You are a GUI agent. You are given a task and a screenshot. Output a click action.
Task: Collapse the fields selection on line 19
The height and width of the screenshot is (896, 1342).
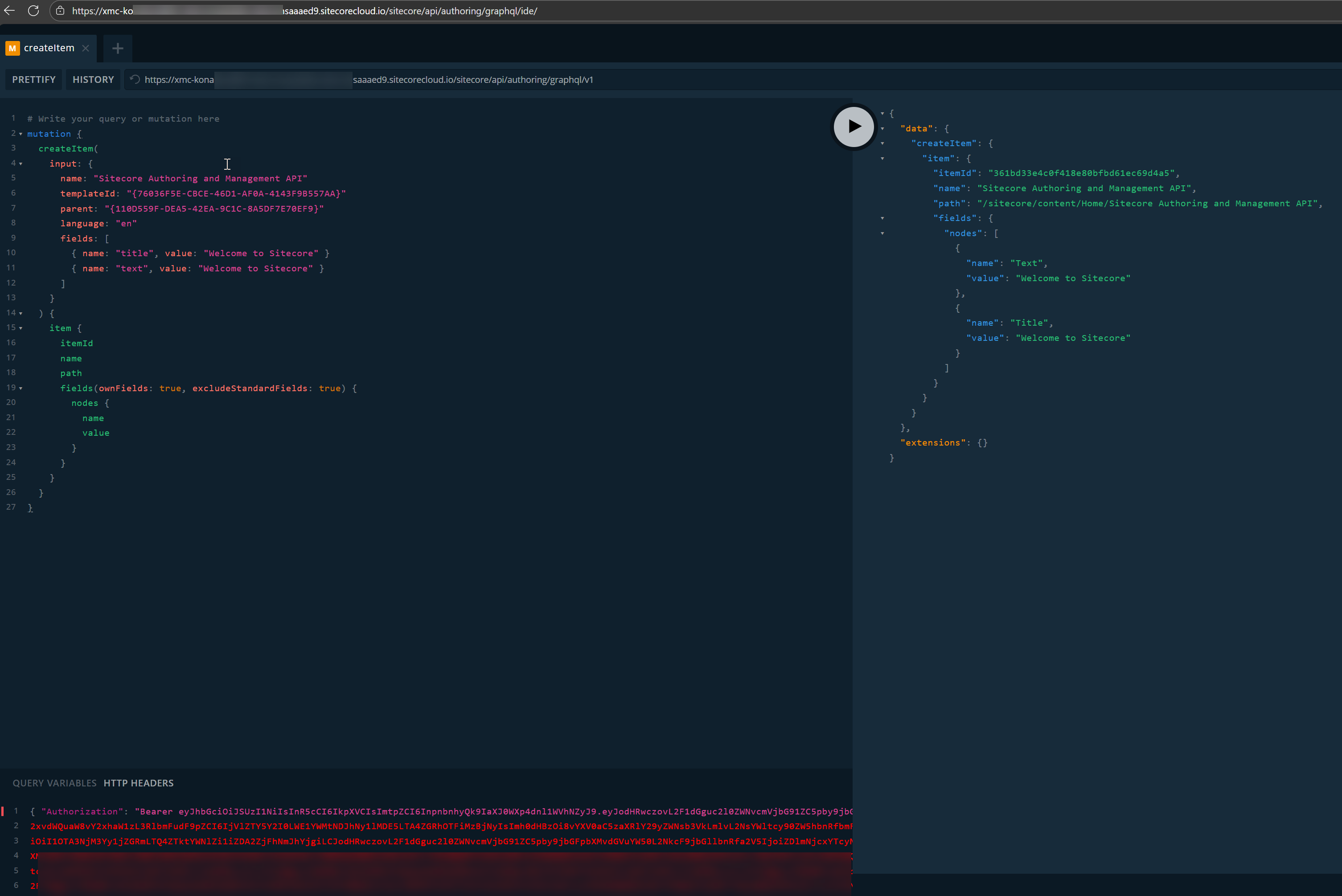pos(21,388)
